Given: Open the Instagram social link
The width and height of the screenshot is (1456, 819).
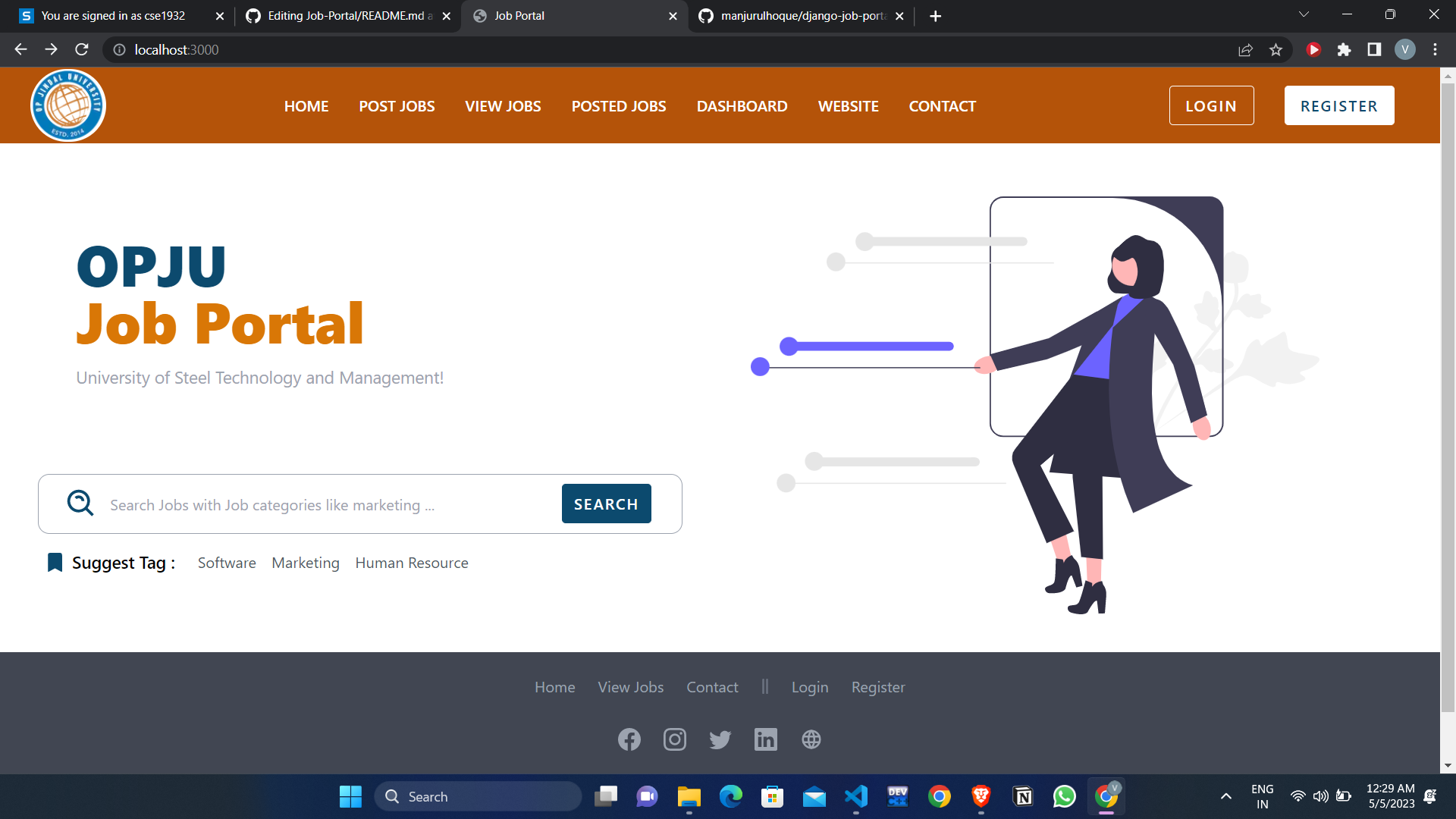Looking at the screenshot, I should coord(675,739).
